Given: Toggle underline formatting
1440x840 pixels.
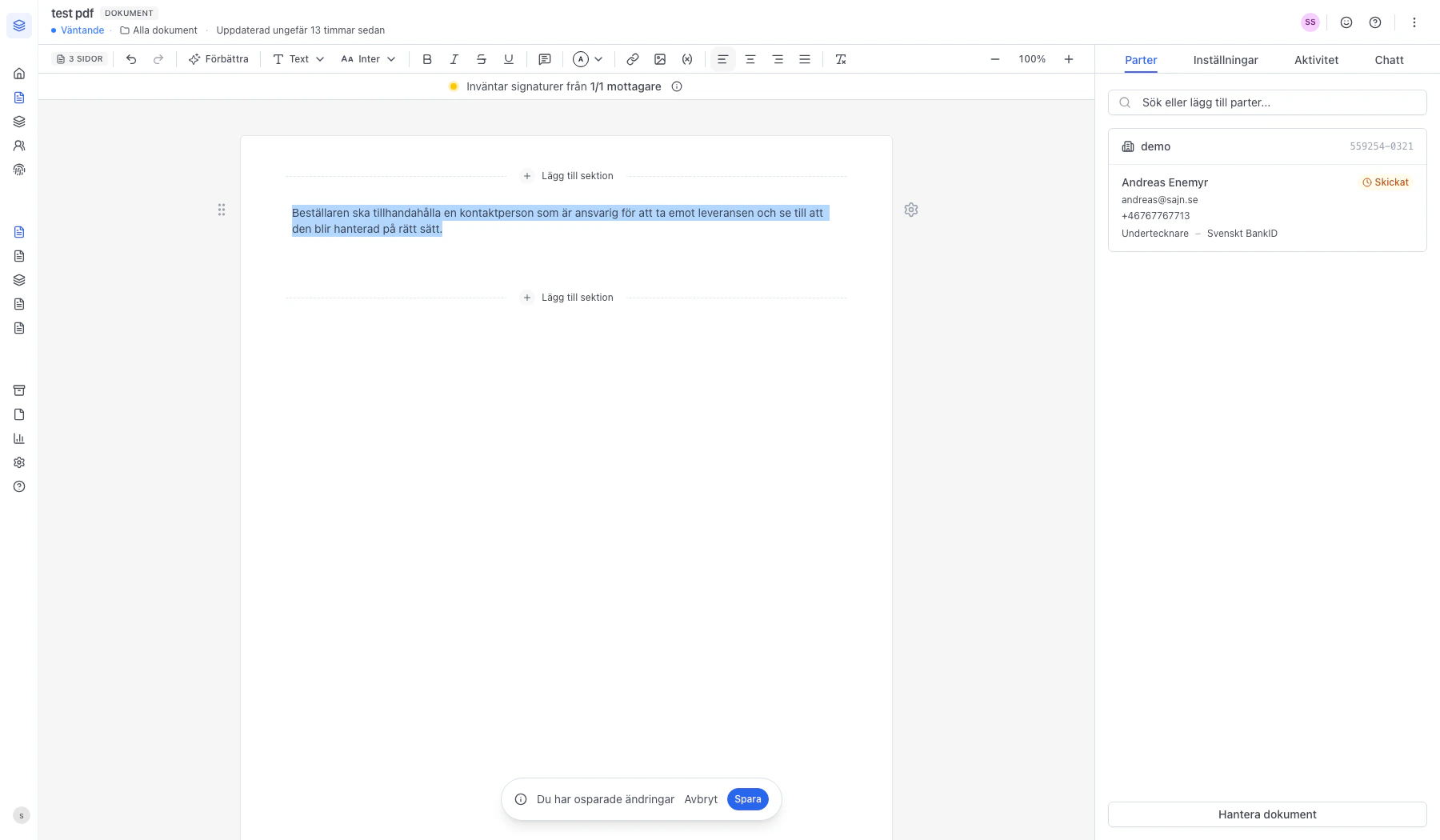Looking at the screenshot, I should (x=509, y=59).
